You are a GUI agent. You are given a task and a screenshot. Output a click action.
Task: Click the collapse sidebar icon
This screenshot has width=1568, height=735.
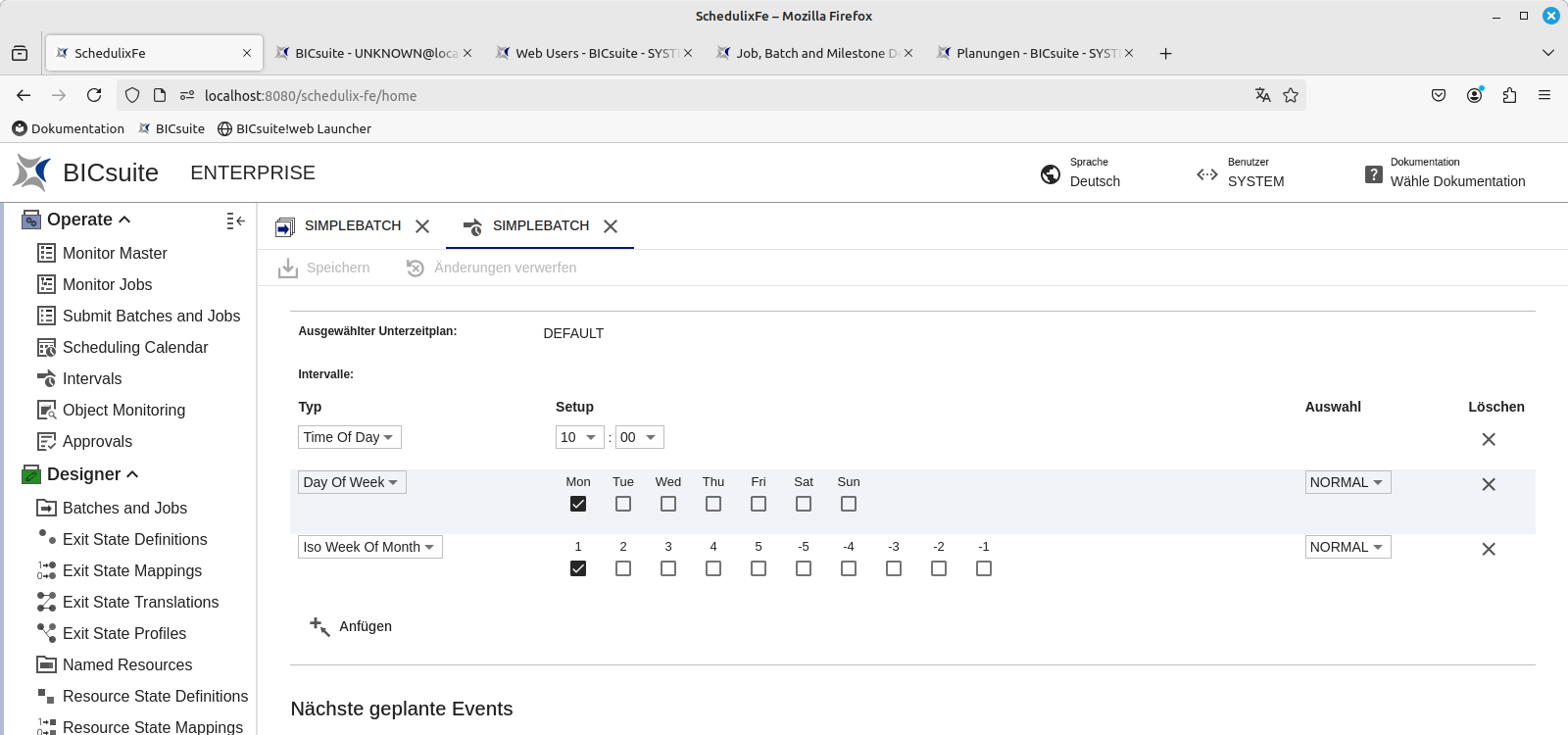tap(235, 220)
